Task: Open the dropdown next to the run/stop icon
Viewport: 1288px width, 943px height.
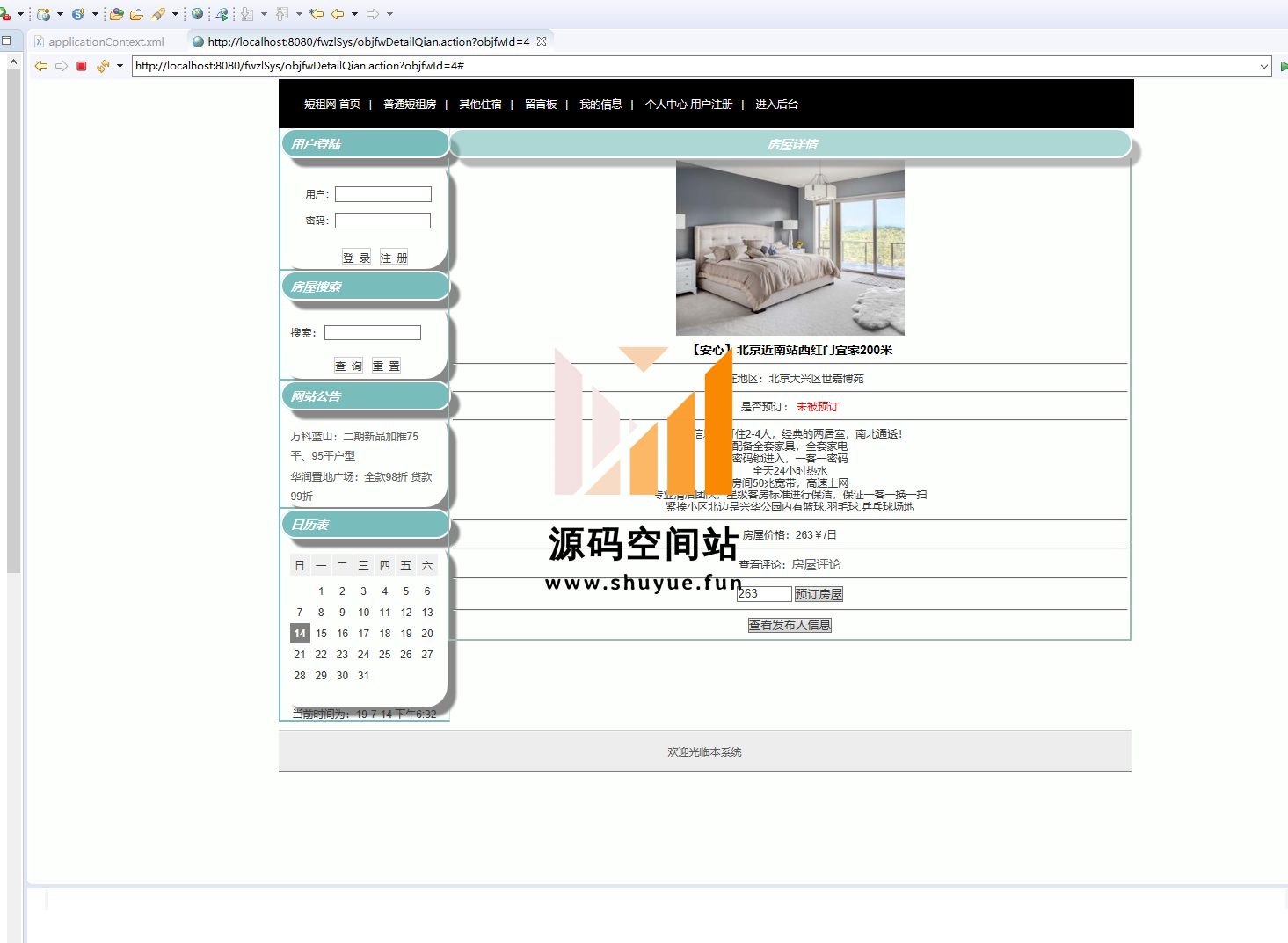Action: [x=20, y=14]
